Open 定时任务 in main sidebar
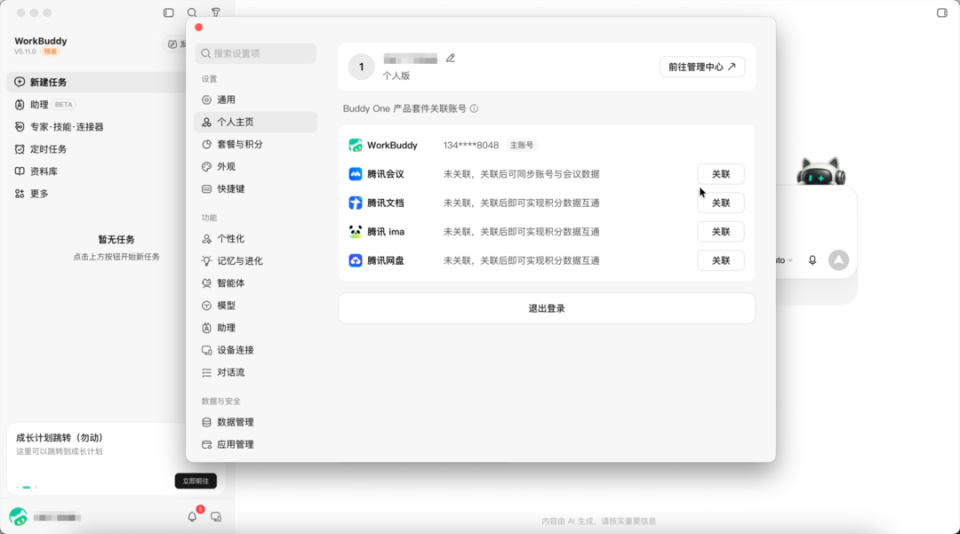Screen dimensions: 960x534 point(96,149)
